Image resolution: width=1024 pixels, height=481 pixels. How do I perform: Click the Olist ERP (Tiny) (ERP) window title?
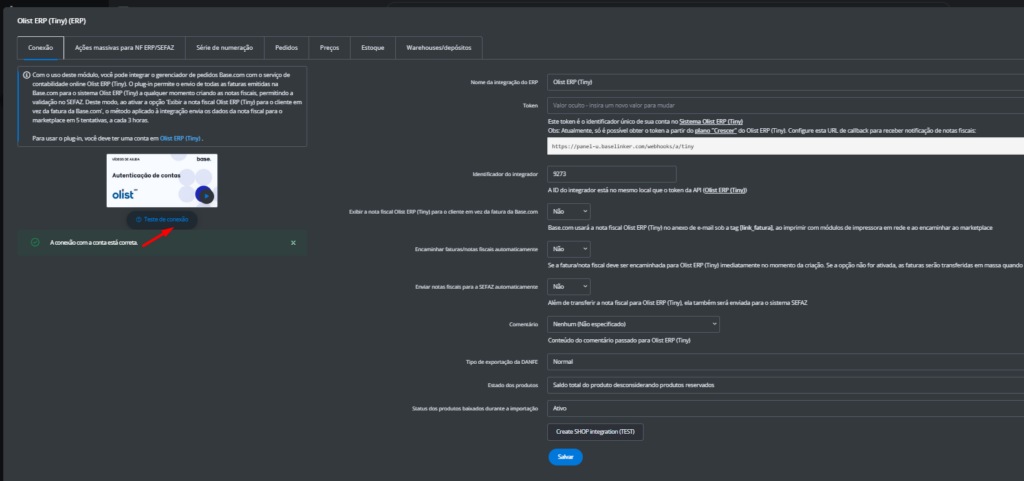(52, 21)
